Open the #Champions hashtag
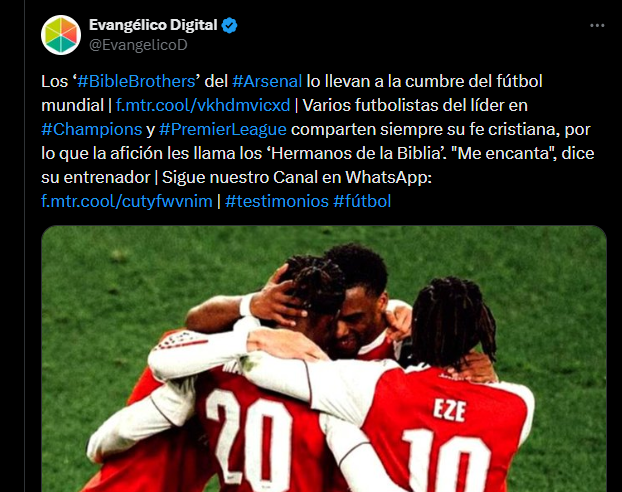622x492 pixels. point(92,129)
